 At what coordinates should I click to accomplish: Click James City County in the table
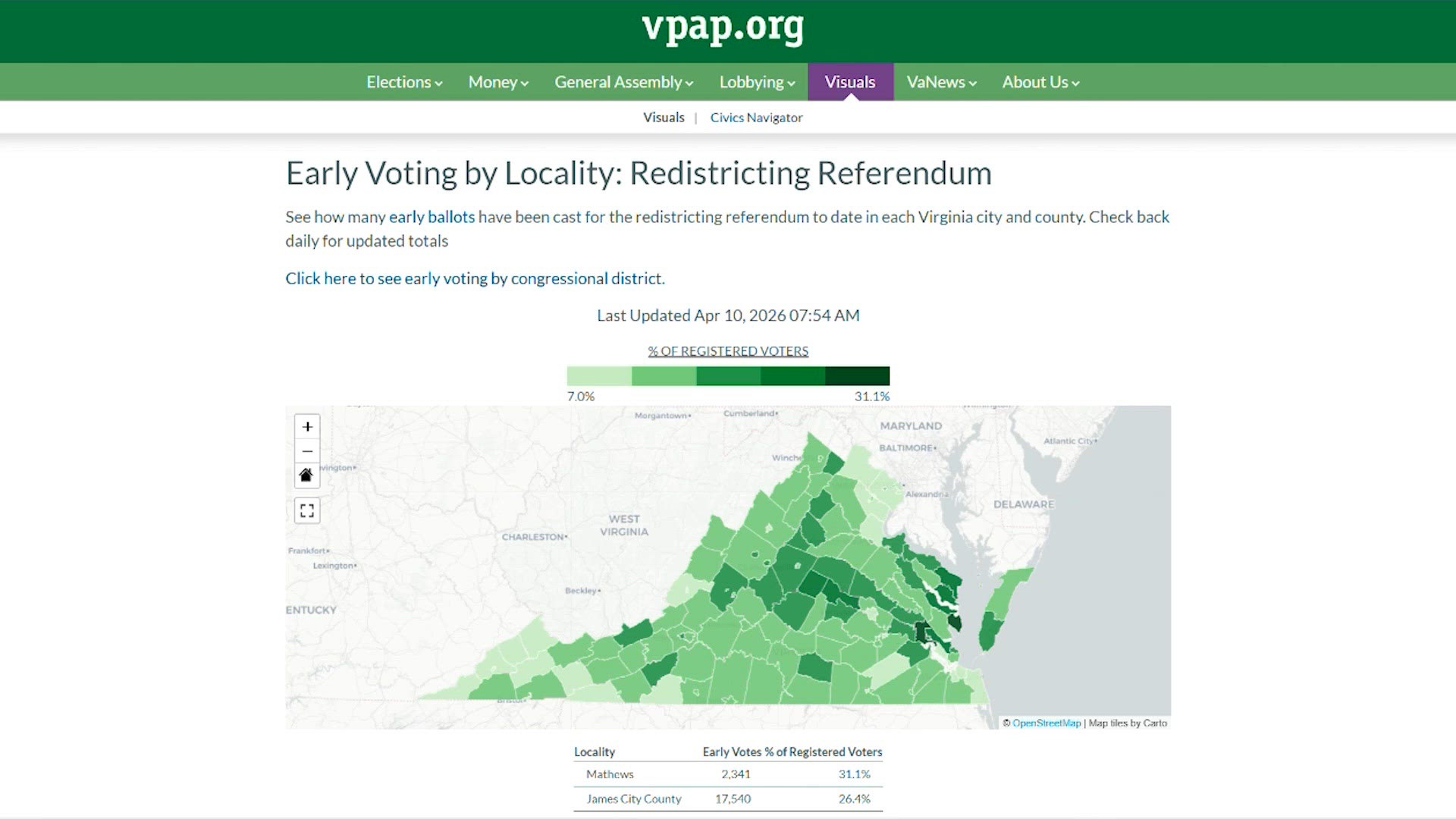tap(634, 799)
